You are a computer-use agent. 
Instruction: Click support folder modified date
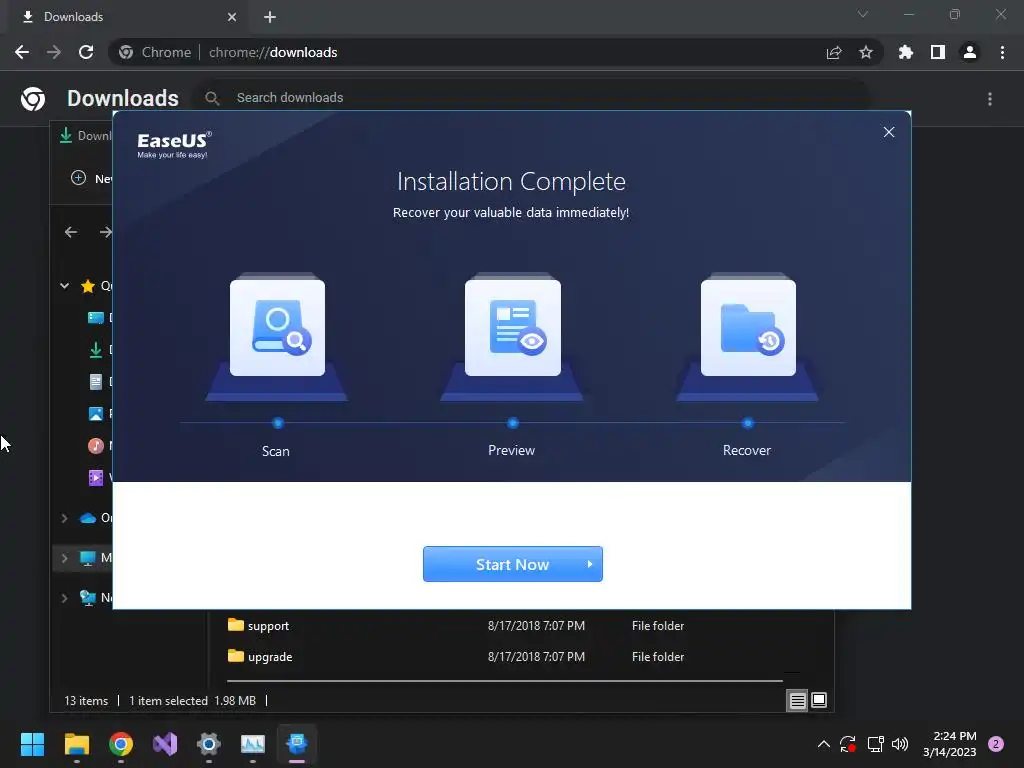coord(536,626)
